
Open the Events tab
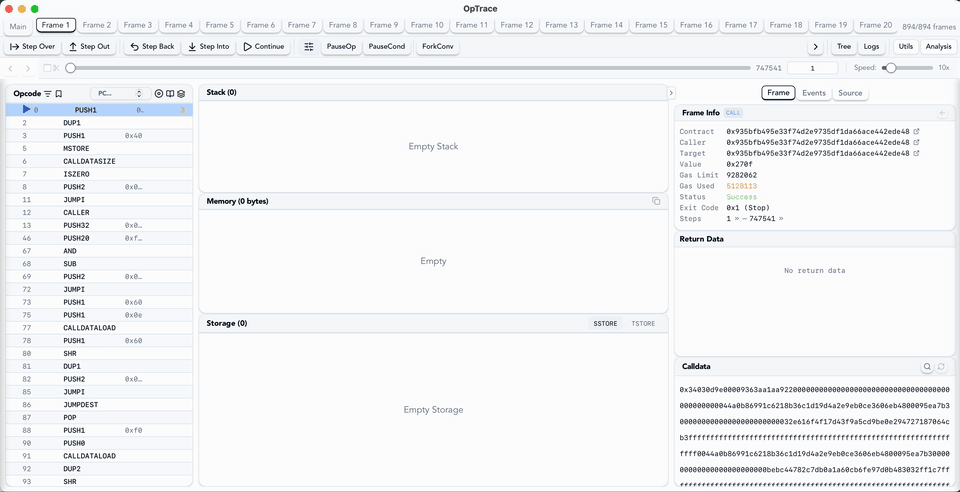pos(814,93)
